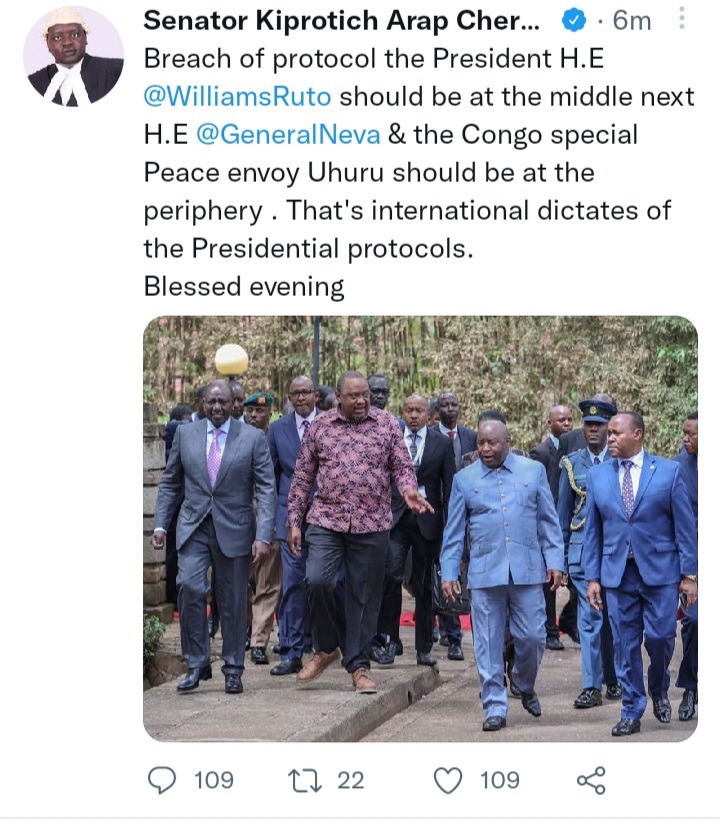Image resolution: width=720 pixels, height=825 pixels.
Task: Open the senator's profile picture avatar
Action: 74,57
